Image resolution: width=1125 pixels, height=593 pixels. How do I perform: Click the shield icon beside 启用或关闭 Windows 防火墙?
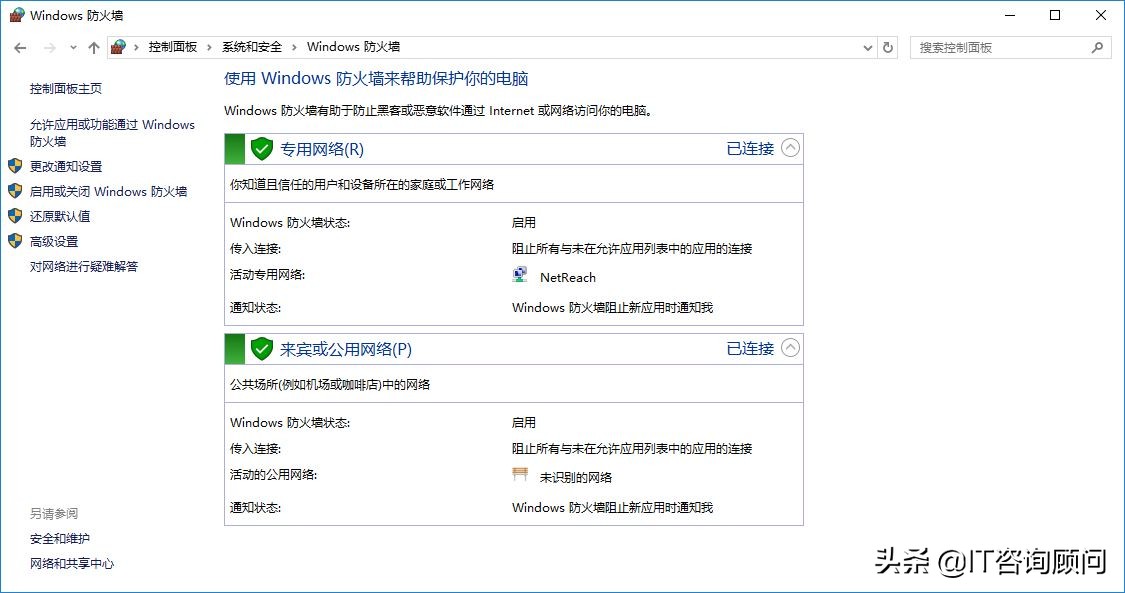[x=14, y=192]
